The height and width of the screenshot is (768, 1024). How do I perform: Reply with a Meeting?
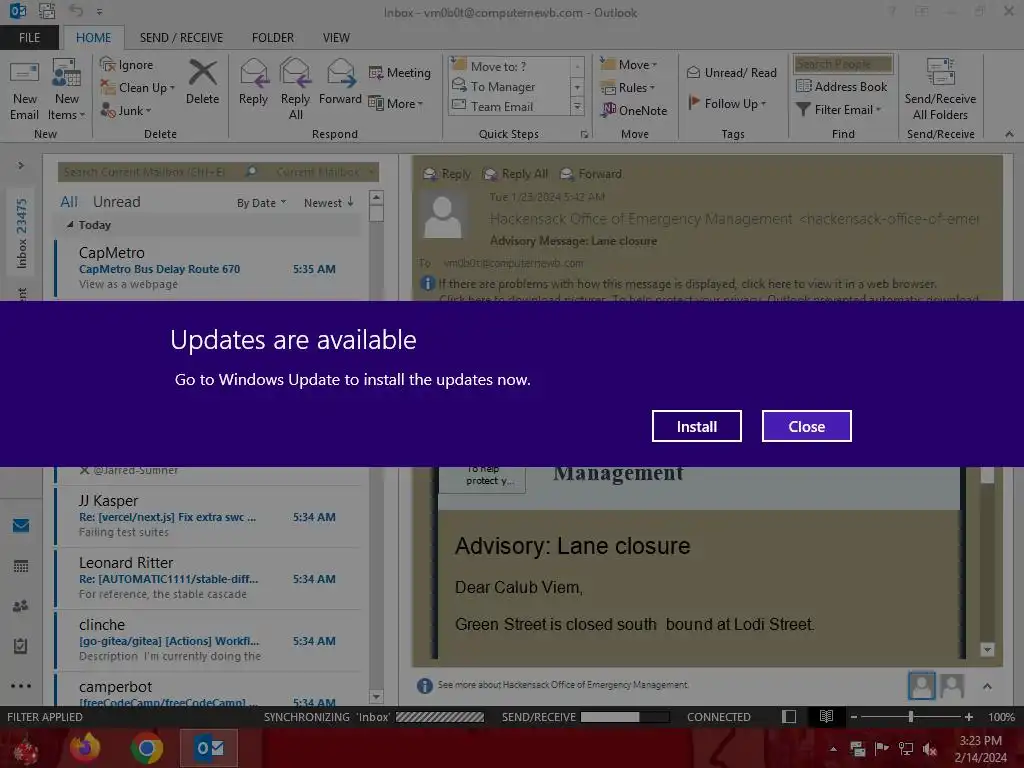tap(400, 72)
